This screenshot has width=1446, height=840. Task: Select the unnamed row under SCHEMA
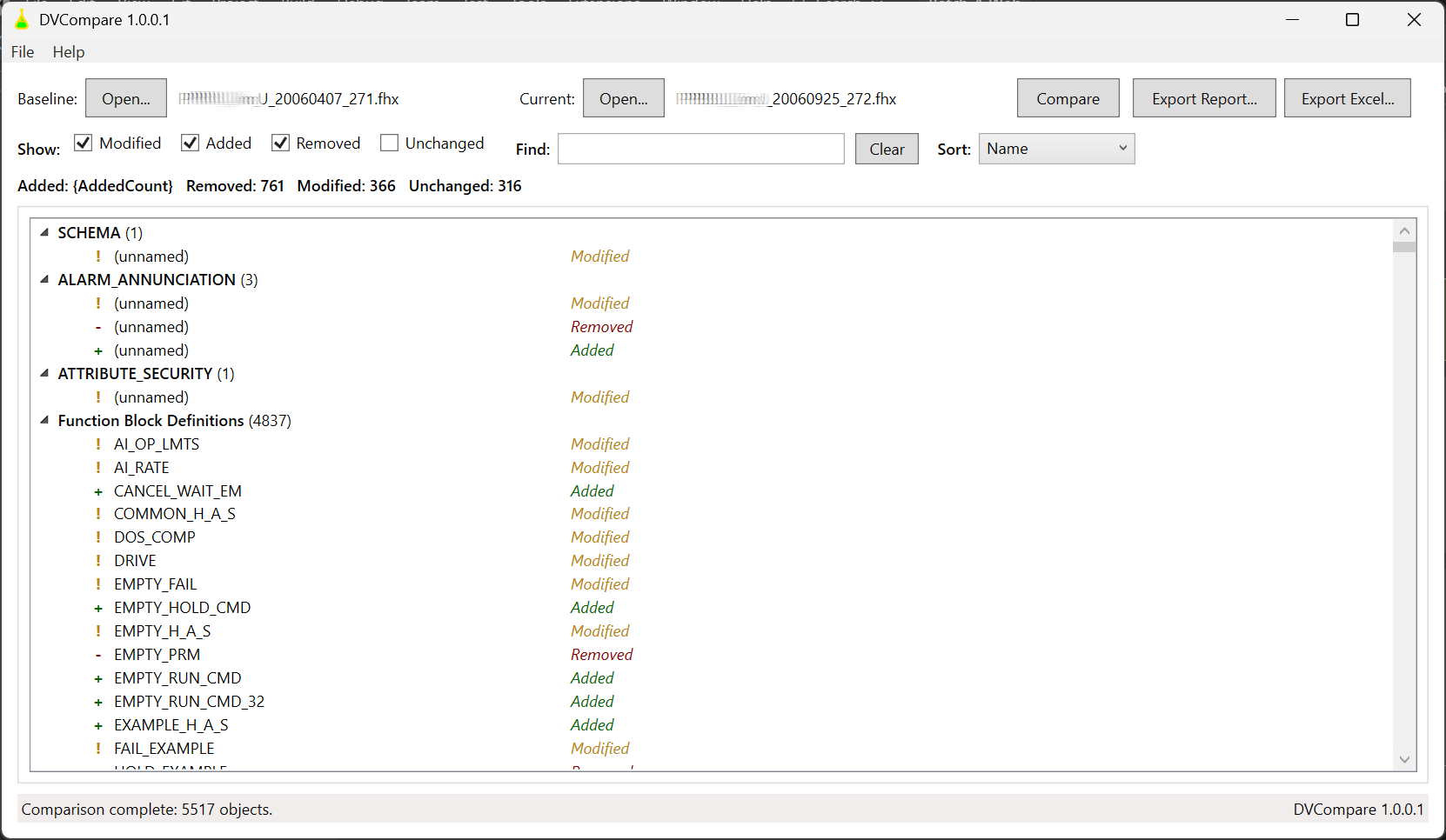151,257
